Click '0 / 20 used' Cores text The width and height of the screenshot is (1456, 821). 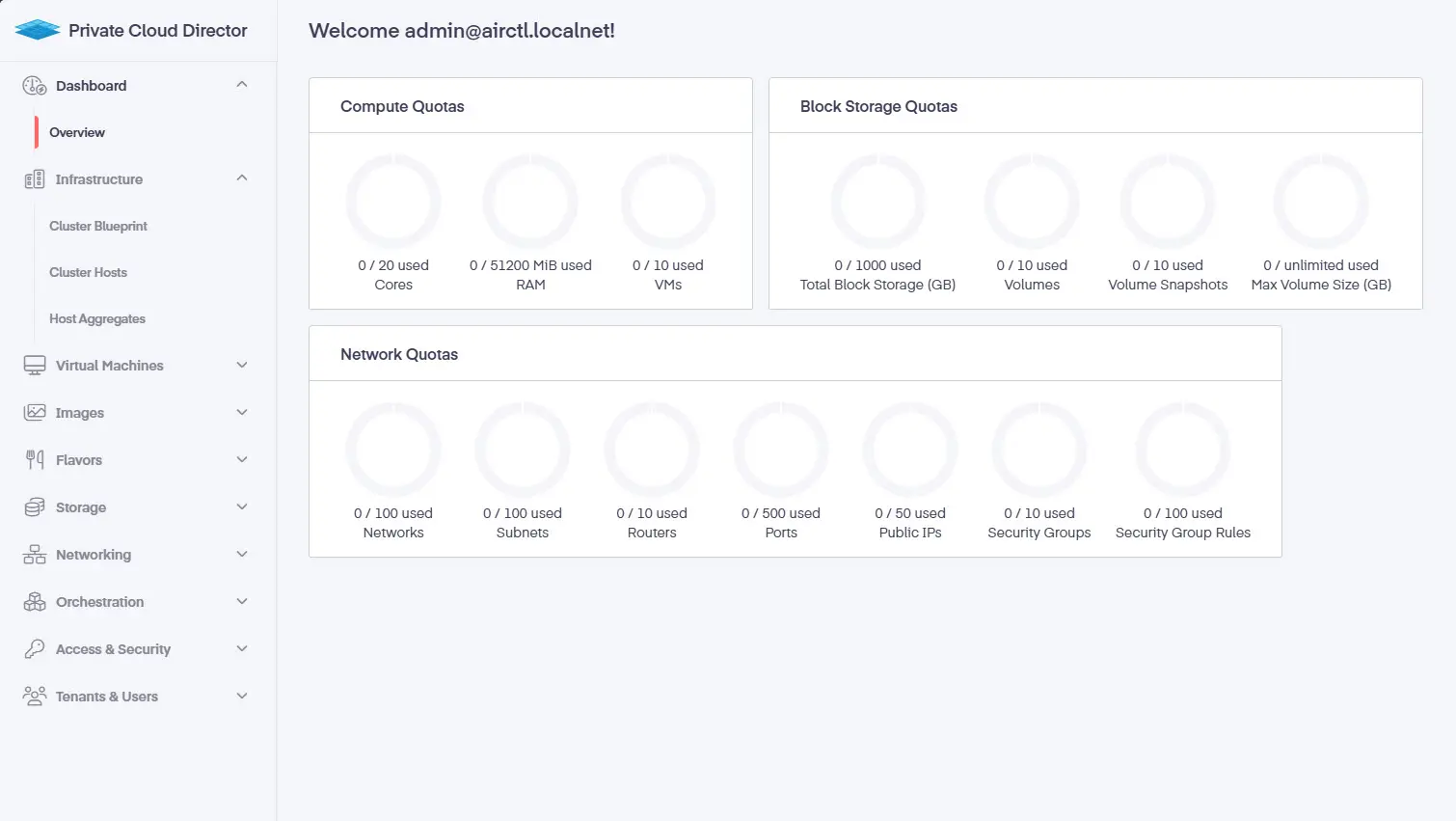click(393, 265)
